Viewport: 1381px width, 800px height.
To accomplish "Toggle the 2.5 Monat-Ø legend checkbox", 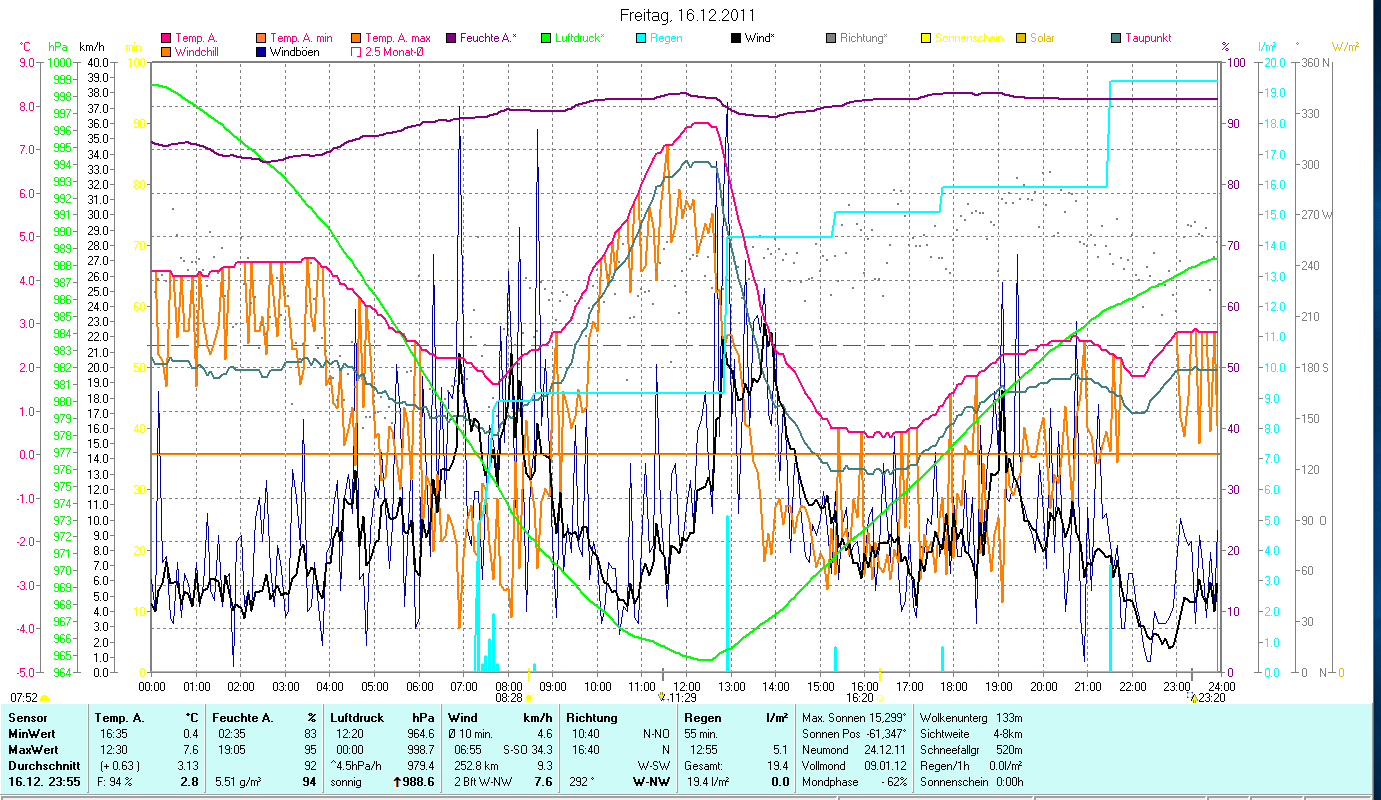I will pos(355,51).
